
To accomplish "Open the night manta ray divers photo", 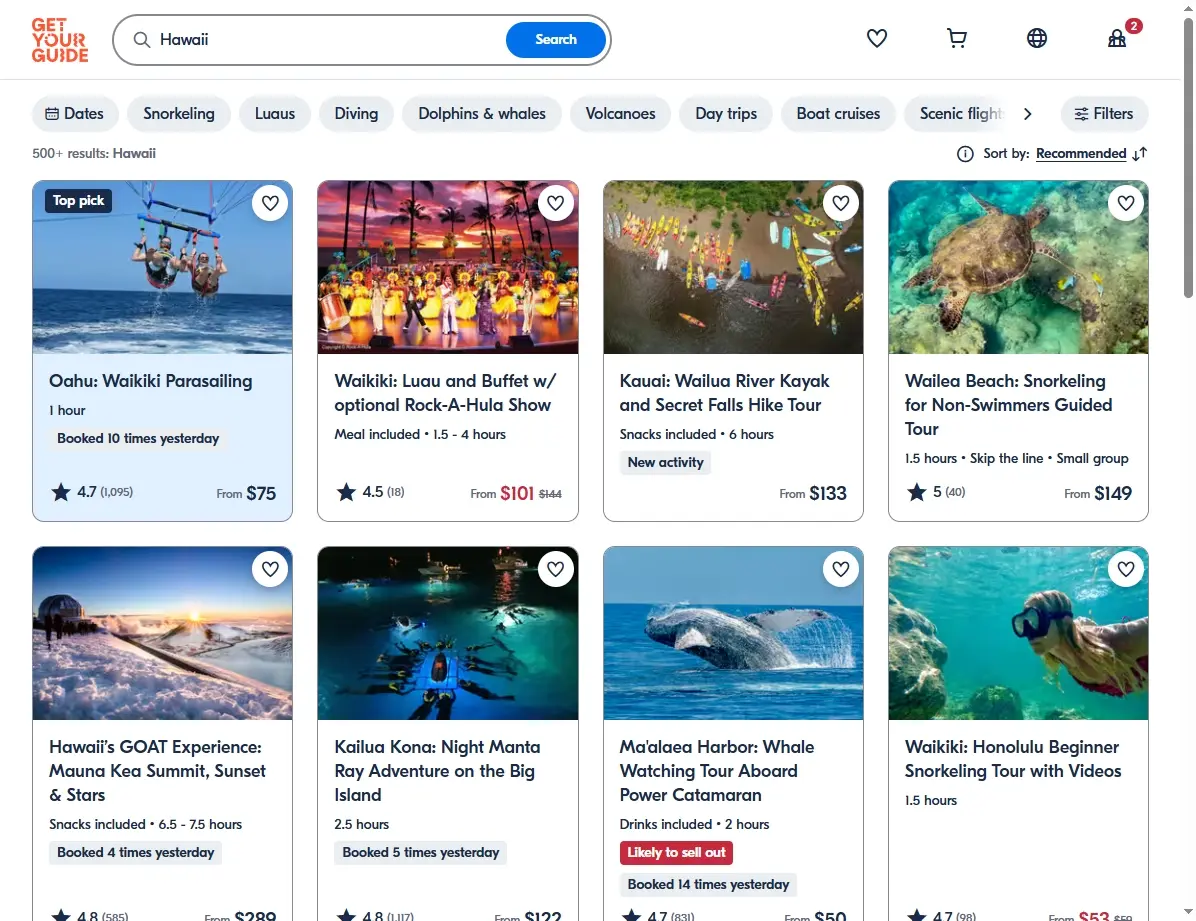I will (448, 633).
